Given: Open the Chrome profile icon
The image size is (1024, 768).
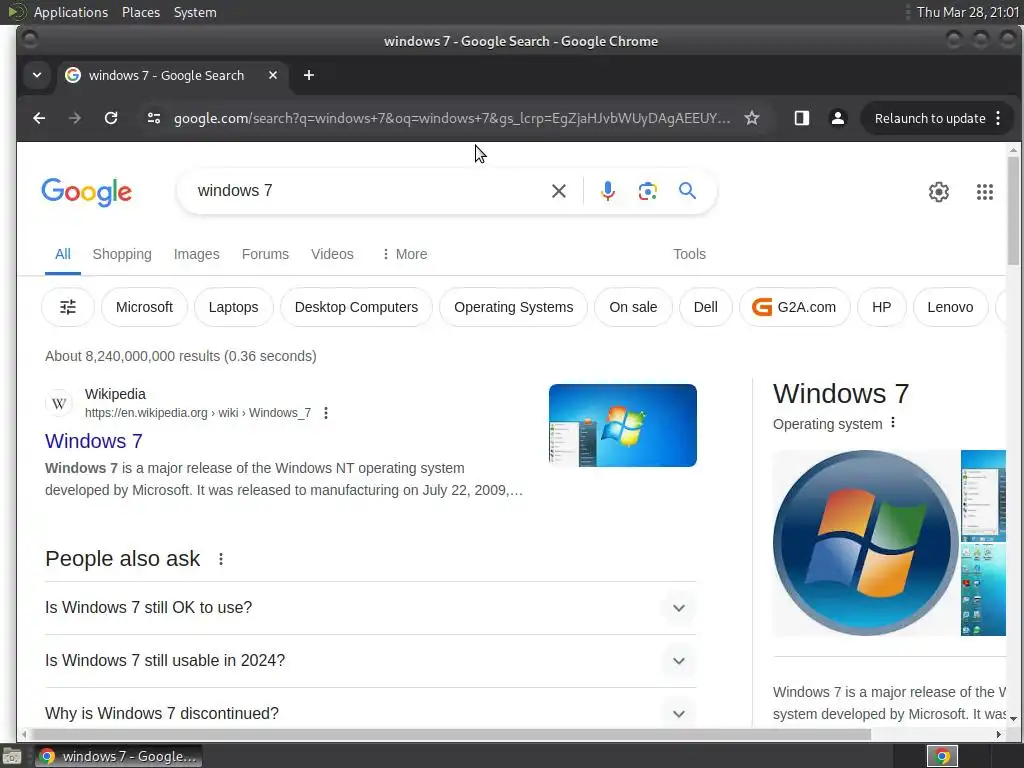Looking at the screenshot, I should pos(838,118).
